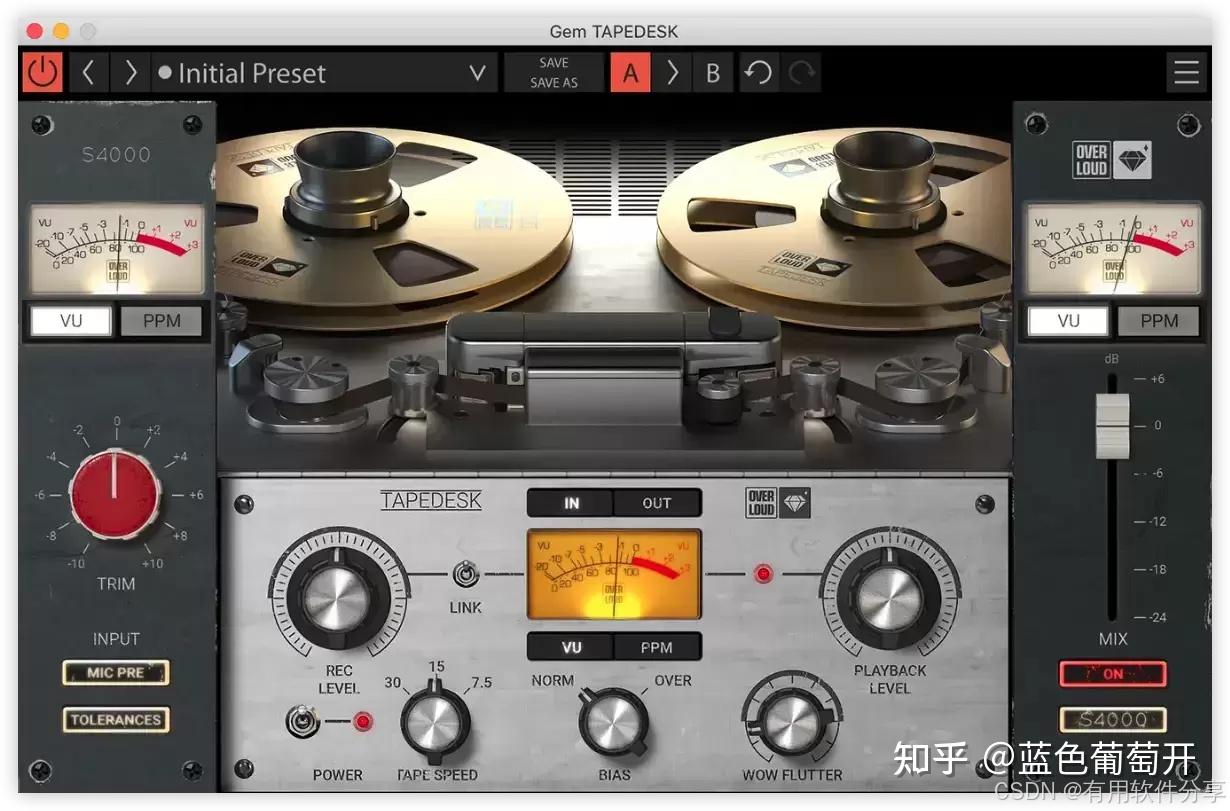1230x811 pixels.
Task: Click the REC LEVEL knob
Action: tap(336, 598)
